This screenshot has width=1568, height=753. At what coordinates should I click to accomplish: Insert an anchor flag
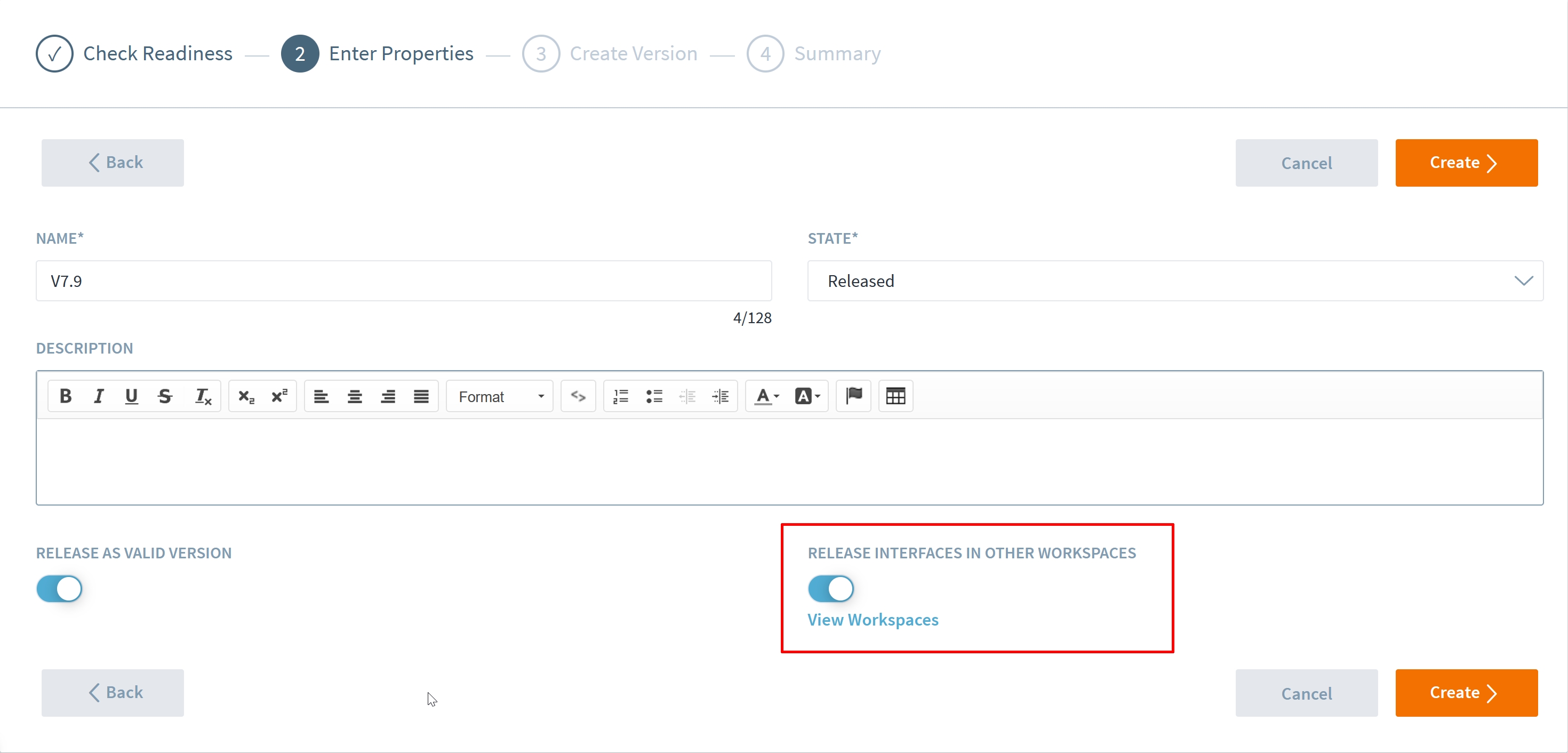[x=853, y=396]
